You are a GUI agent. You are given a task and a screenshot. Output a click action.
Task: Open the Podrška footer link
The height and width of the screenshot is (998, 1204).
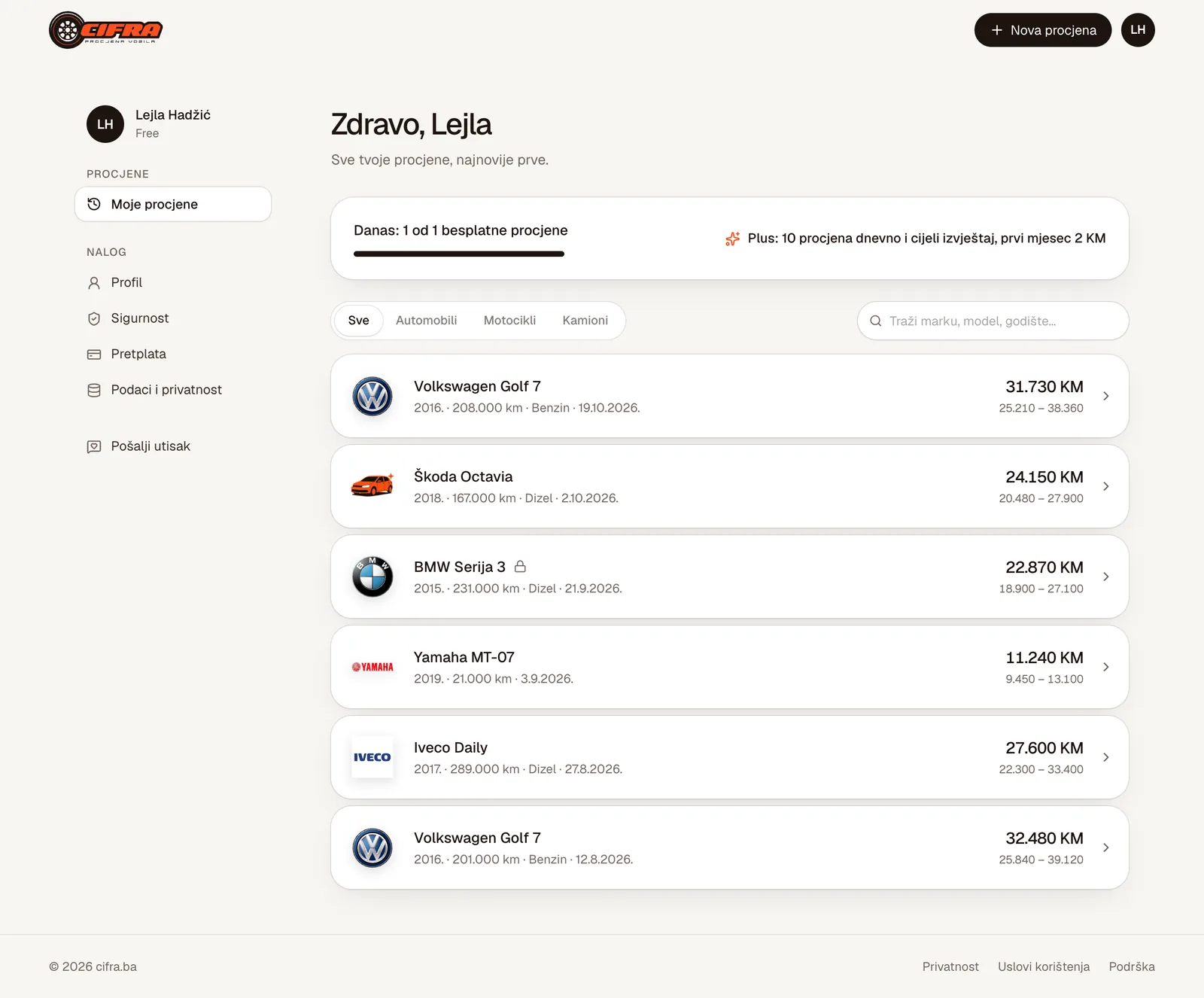(x=1132, y=966)
